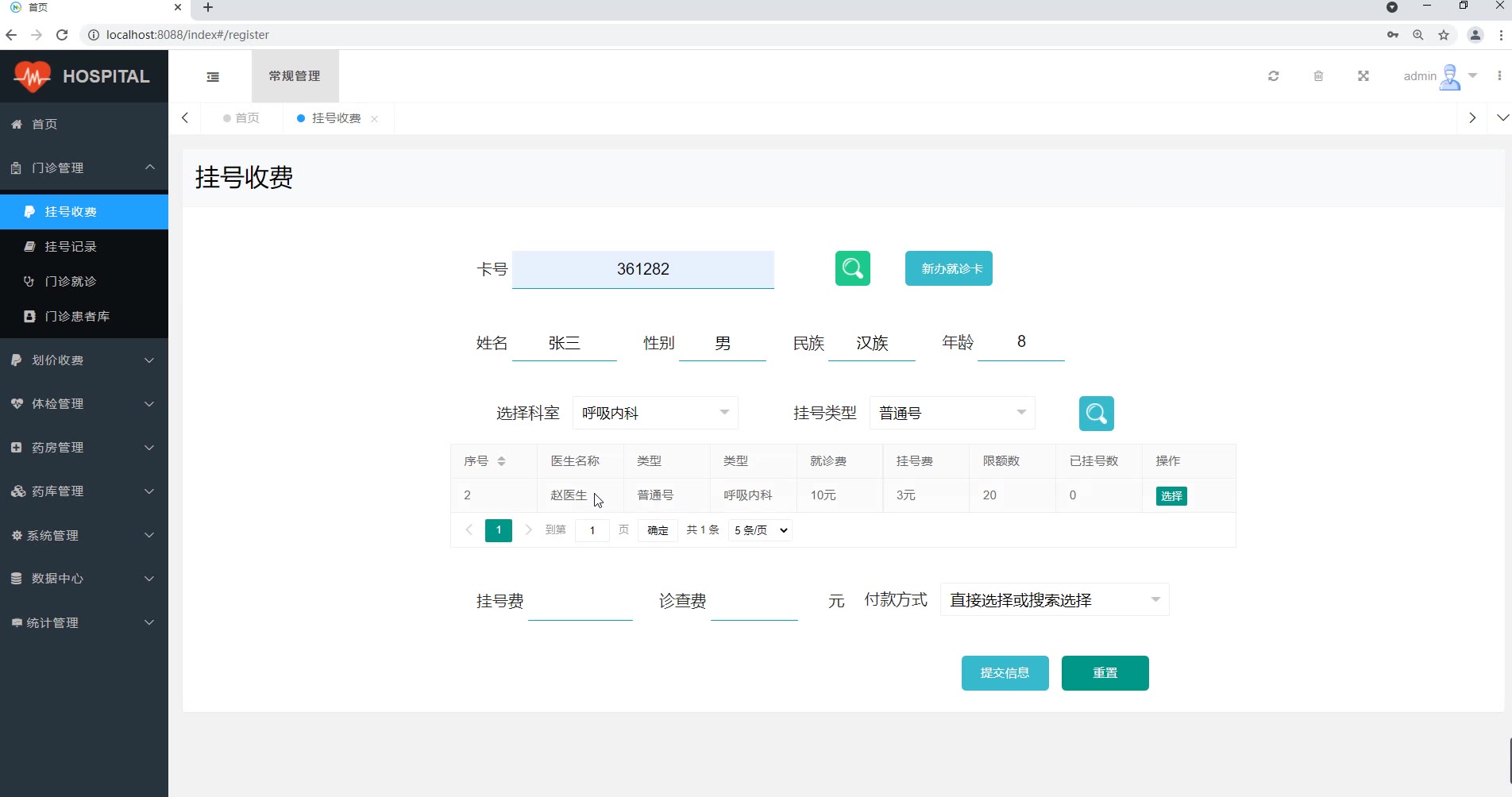Expand the 划价收费 sidebar menu
1512x797 pixels.
[x=83, y=360]
